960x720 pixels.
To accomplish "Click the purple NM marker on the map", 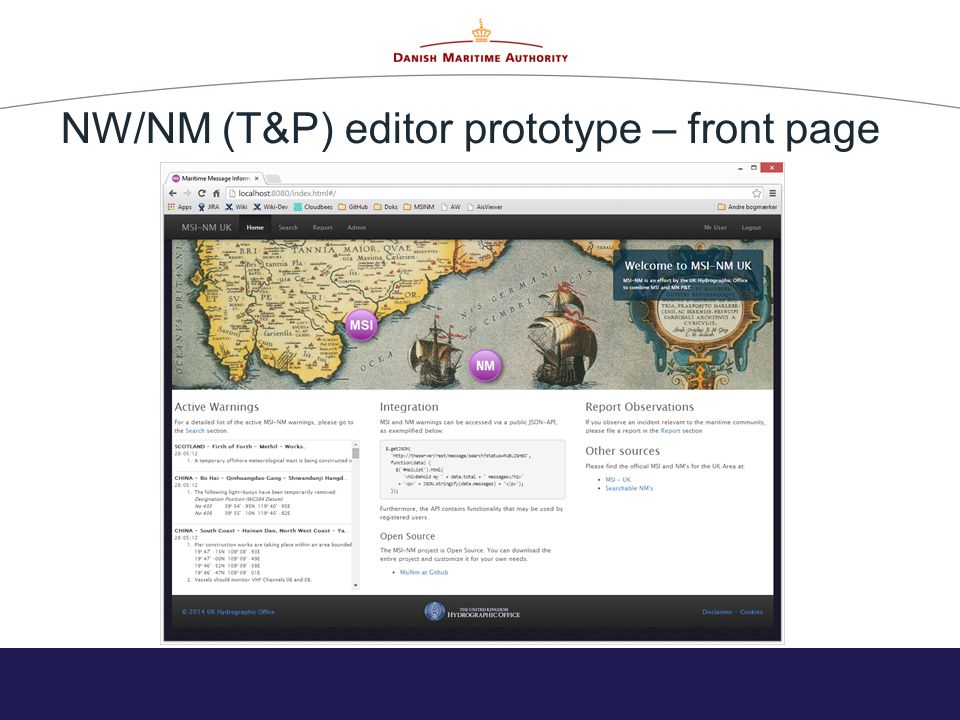I will [485, 366].
